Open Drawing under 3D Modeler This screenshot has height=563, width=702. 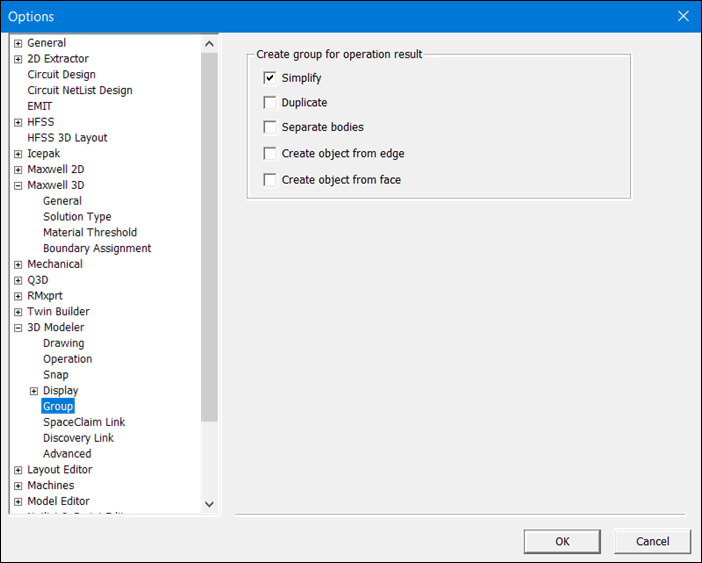tap(64, 343)
